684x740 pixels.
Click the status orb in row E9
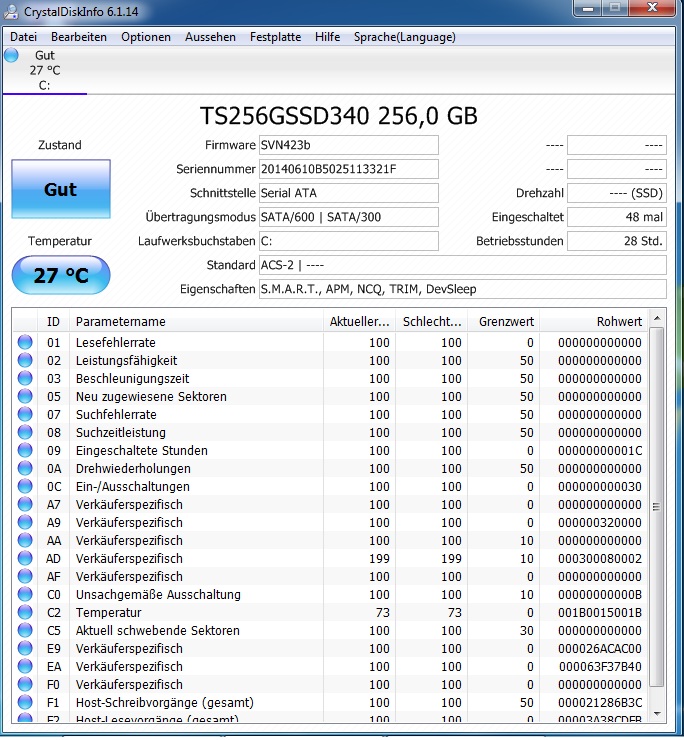click(25, 648)
